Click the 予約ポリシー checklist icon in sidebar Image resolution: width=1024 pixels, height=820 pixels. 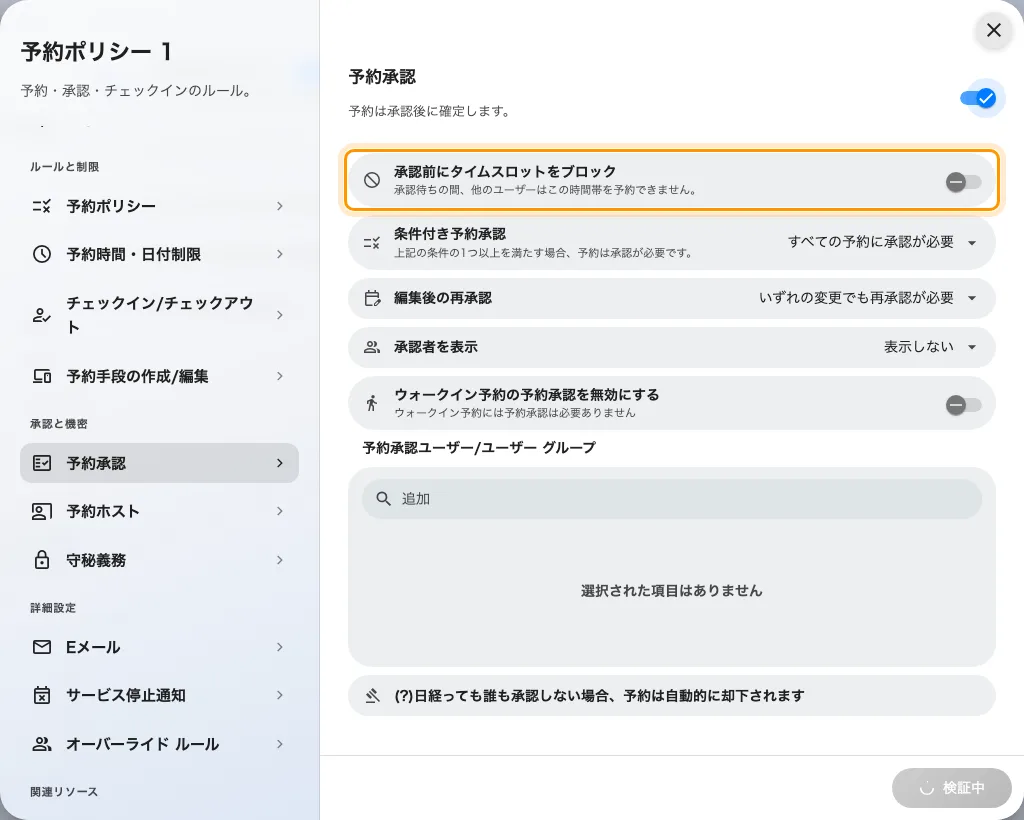tap(42, 206)
